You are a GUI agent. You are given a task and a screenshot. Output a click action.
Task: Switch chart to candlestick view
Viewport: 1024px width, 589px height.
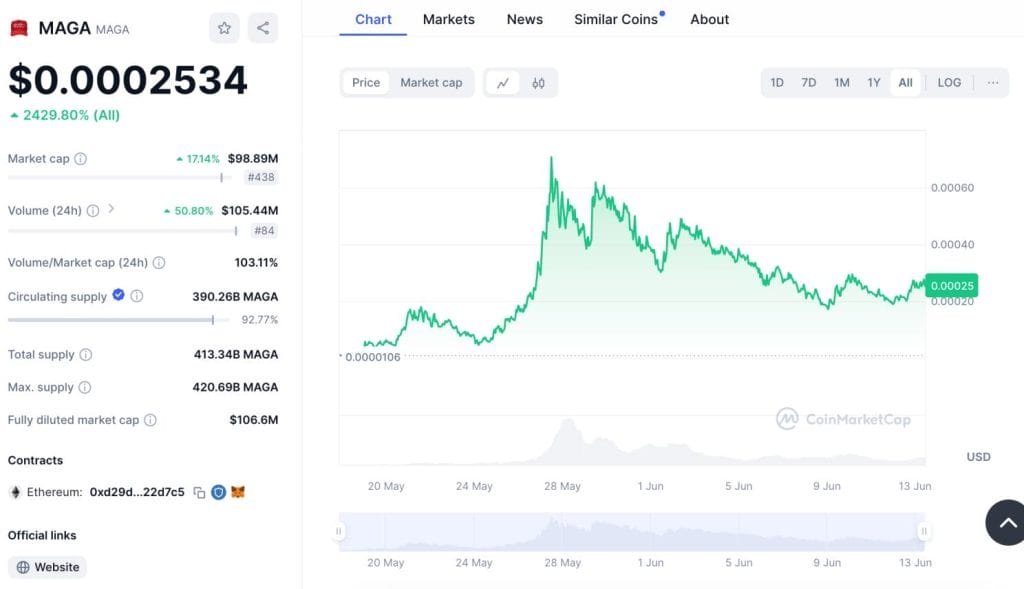tap(537, 83)
